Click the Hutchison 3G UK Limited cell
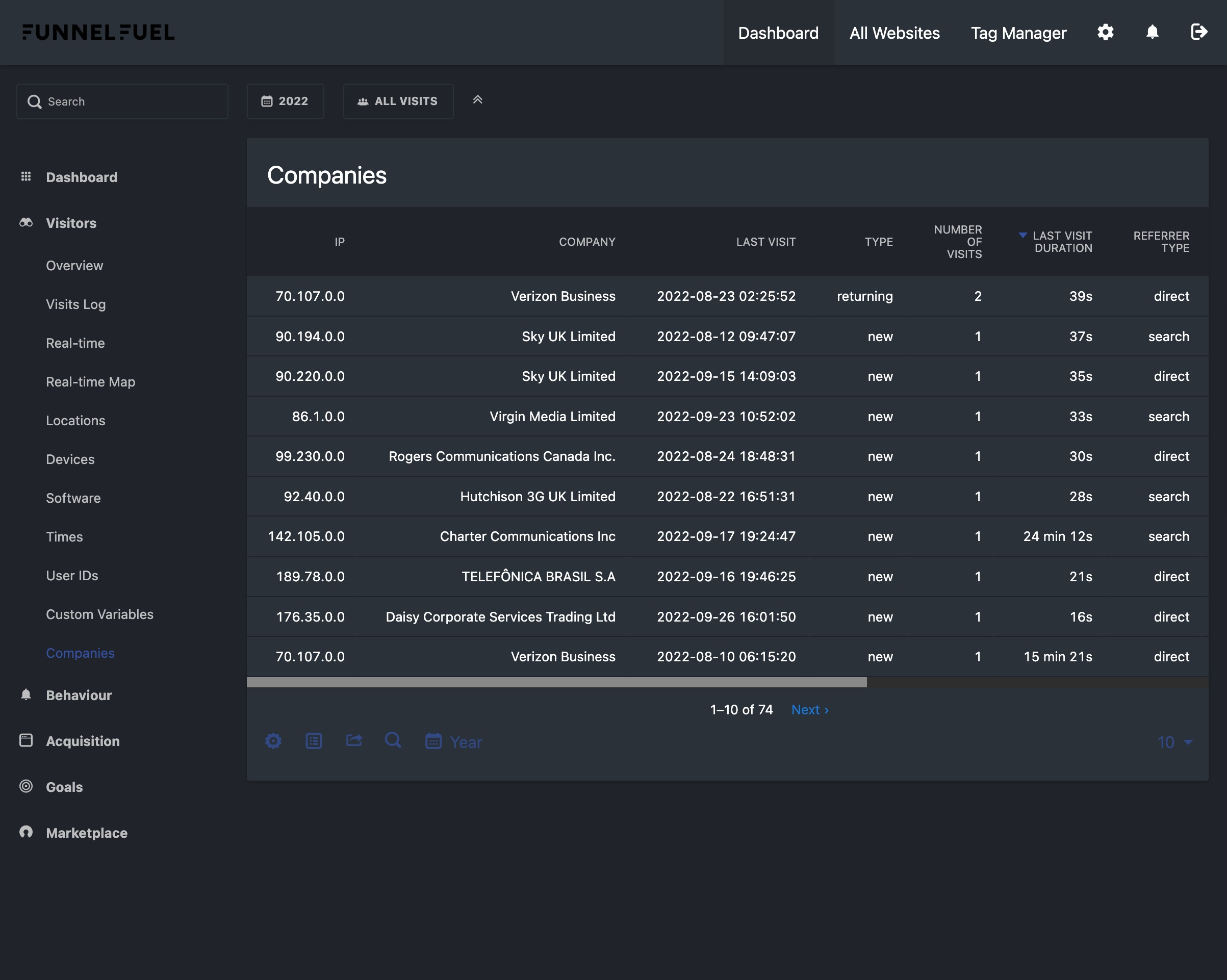 [538, 496]
